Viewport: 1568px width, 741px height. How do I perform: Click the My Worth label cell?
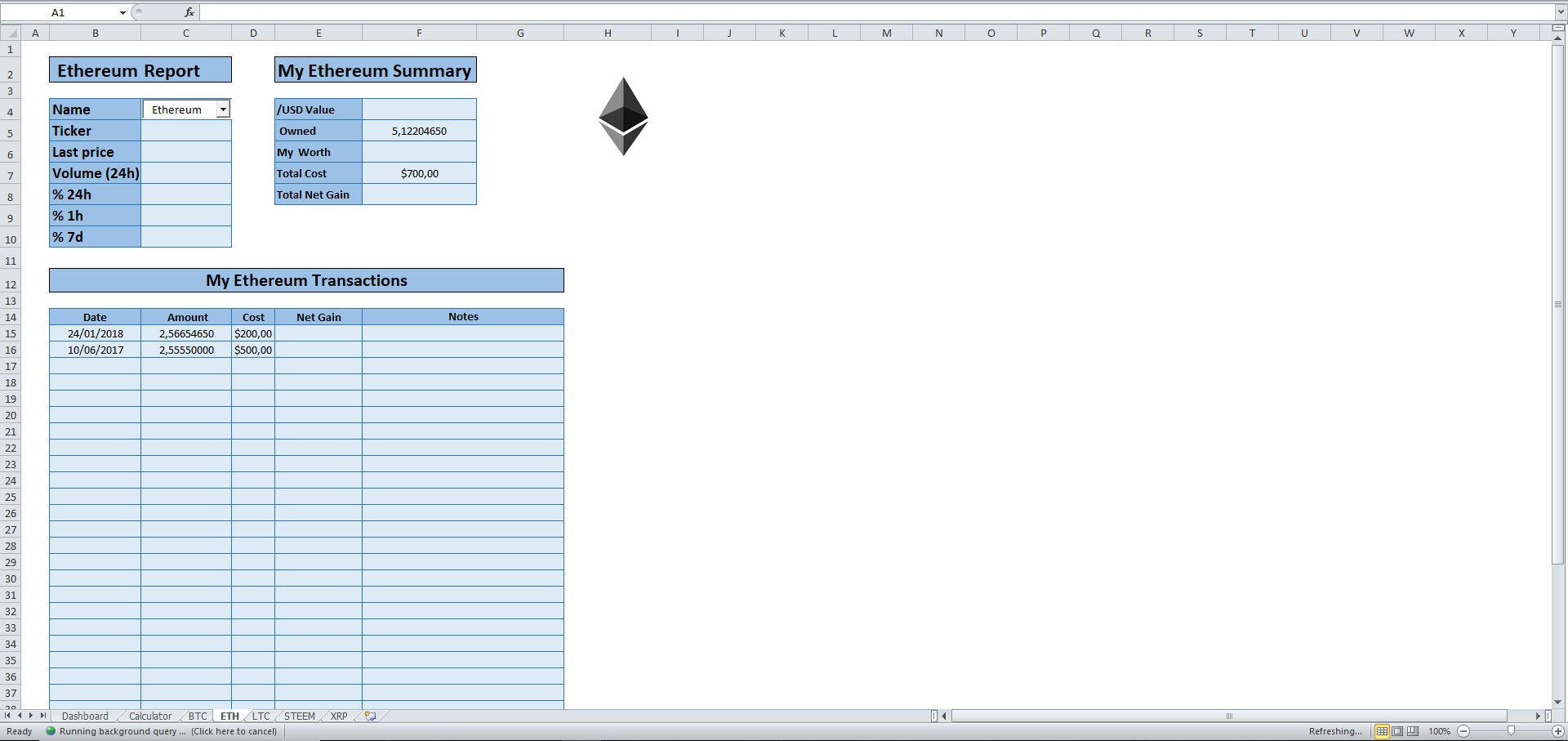(318, 152)
